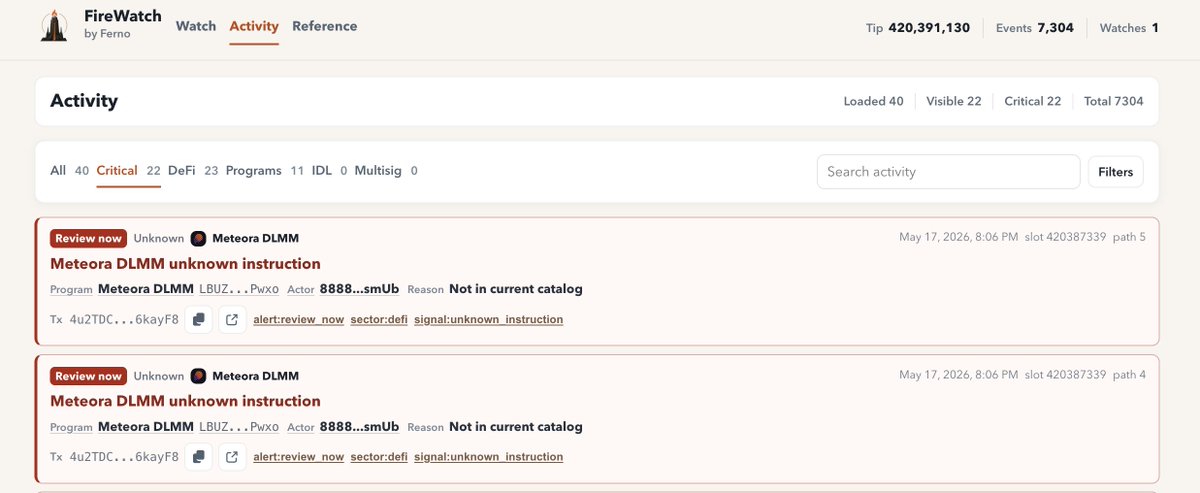The image size is (1200, 493).
Task: Click the Watches 1 counter in the header
Action: (x=1129, y=28)
